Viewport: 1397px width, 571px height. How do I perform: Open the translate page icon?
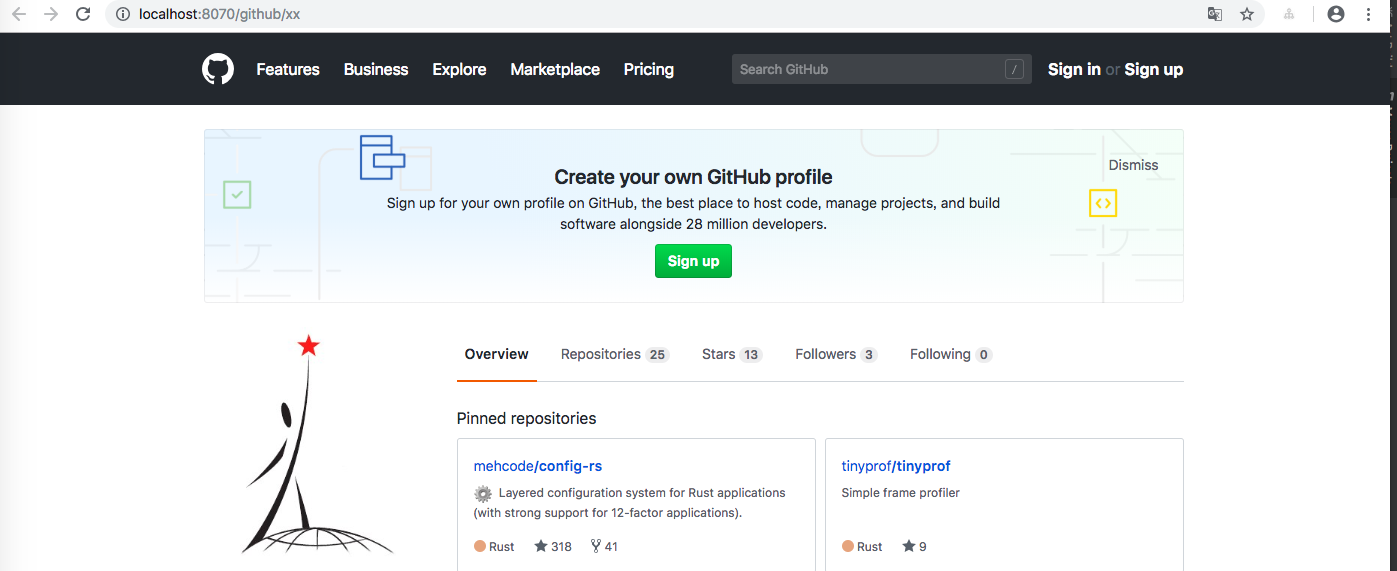point(1214,14)
